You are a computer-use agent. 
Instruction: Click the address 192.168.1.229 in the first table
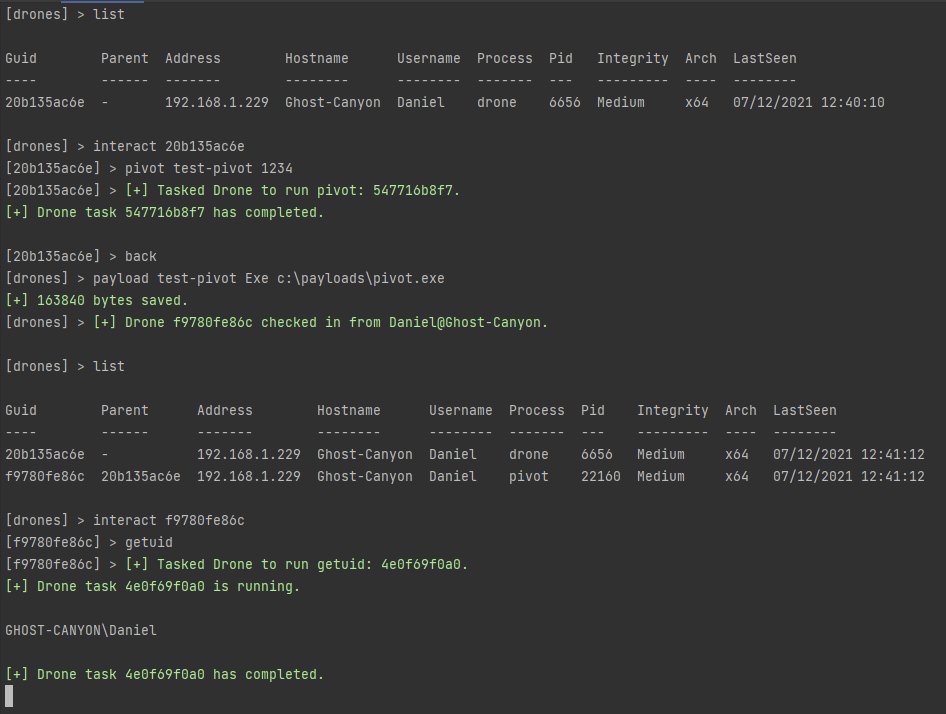click(217, 103)
